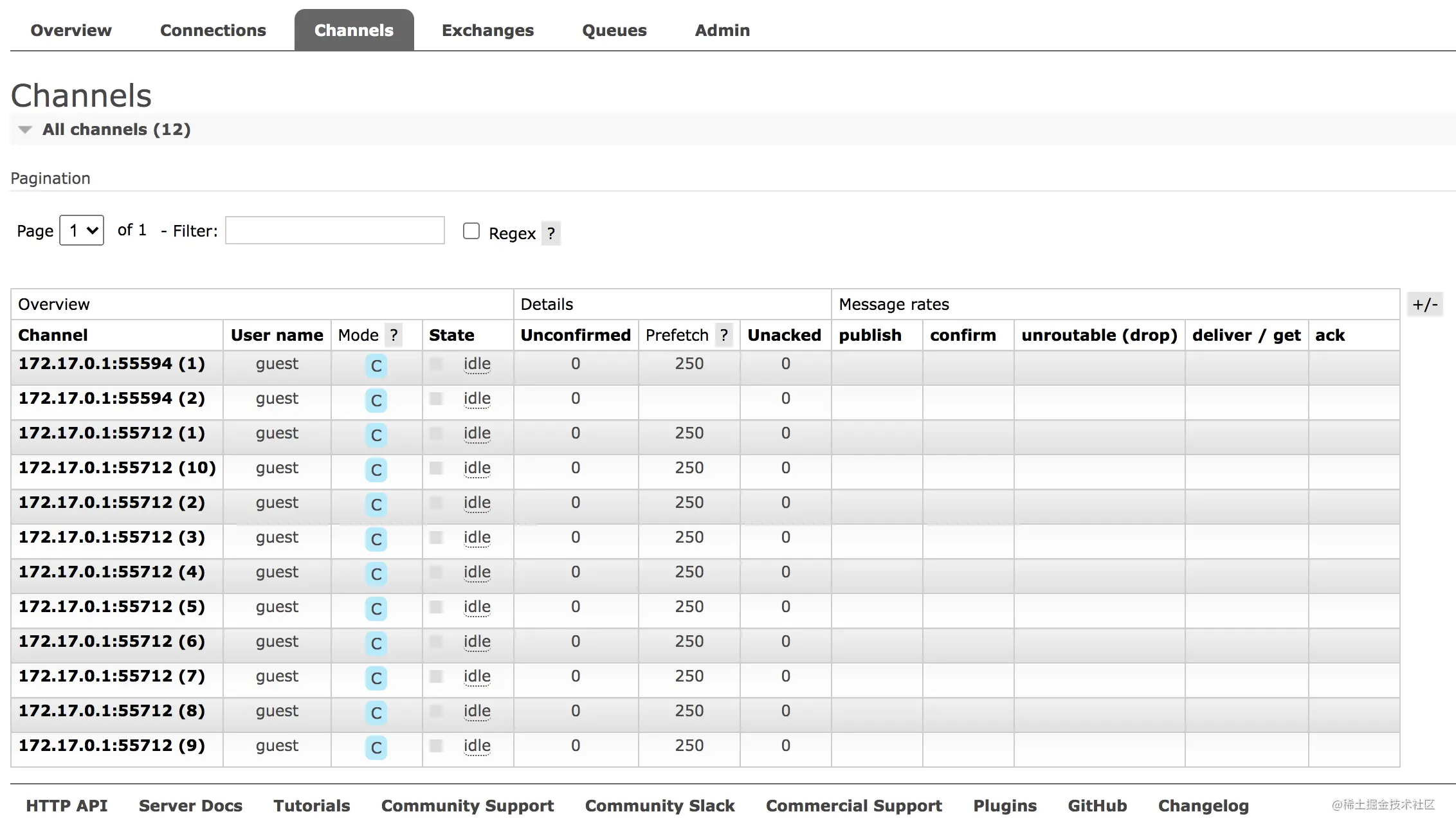Select the Channels tab
This screenshot has height=832, width=1456.
tap(354, 30)
